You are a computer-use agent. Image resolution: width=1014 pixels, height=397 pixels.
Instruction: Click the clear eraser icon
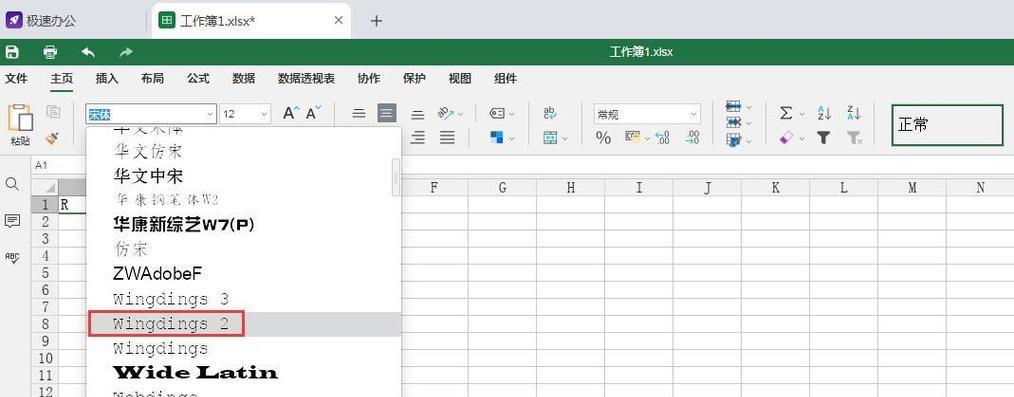[786, 138]
